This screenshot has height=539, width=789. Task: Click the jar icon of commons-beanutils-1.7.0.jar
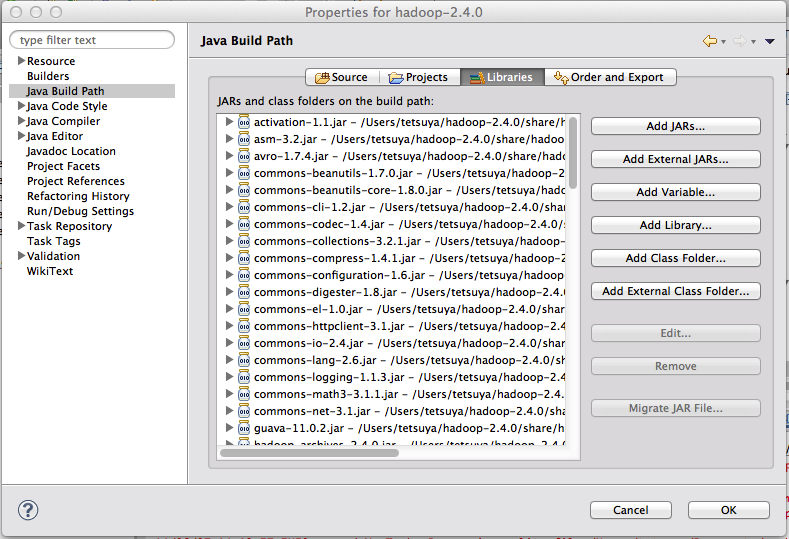point(244,173)
